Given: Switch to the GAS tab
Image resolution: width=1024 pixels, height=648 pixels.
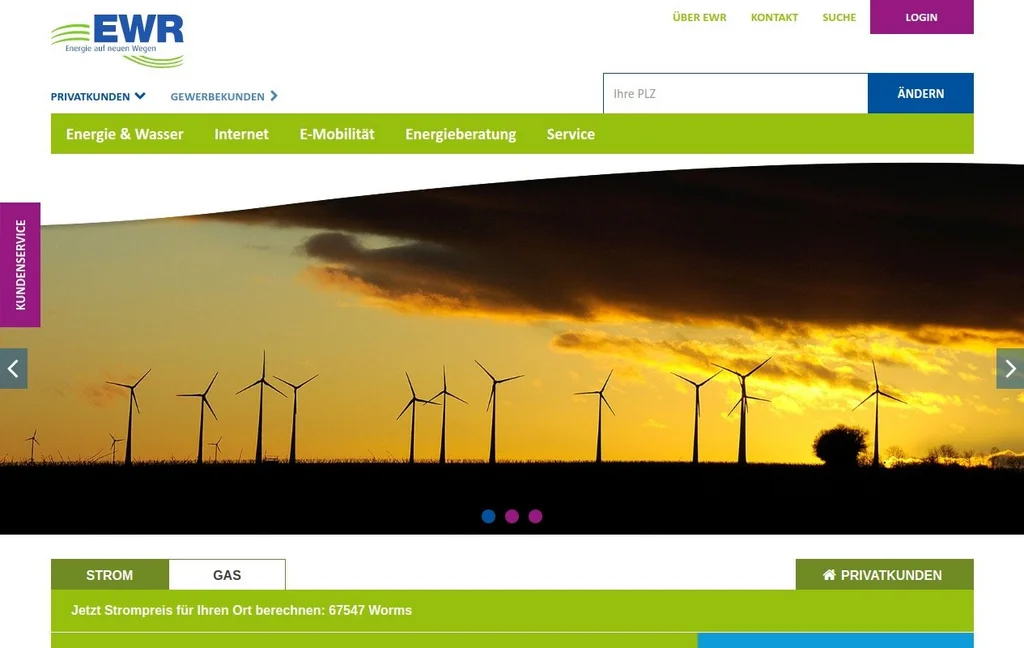Looking at the screenshot, I should pos(227,574).
